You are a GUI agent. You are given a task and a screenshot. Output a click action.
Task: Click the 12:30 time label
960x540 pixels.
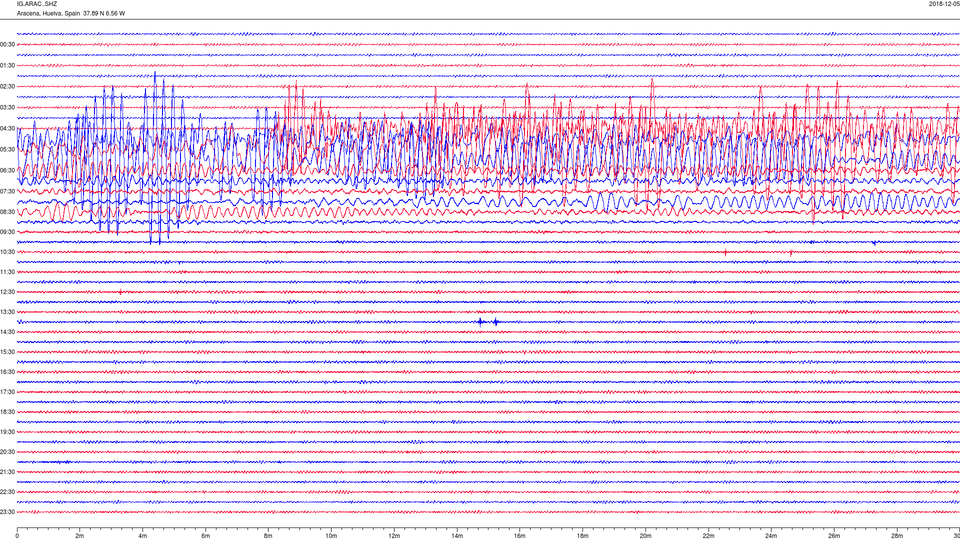pyautogui.click(x=7, y=292)
